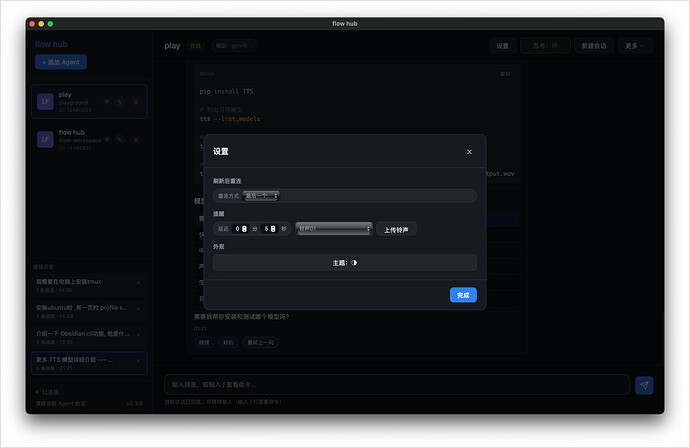
Task: Toggle the 主题 theme contrast icon
Action: (x=354, y=263)
